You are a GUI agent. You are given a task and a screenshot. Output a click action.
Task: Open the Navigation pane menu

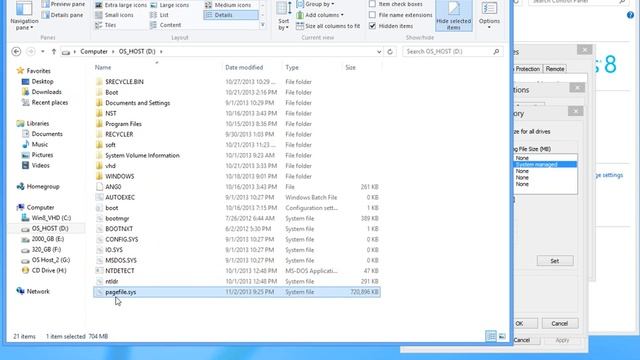pyautogui.click(x=24, y=16)
